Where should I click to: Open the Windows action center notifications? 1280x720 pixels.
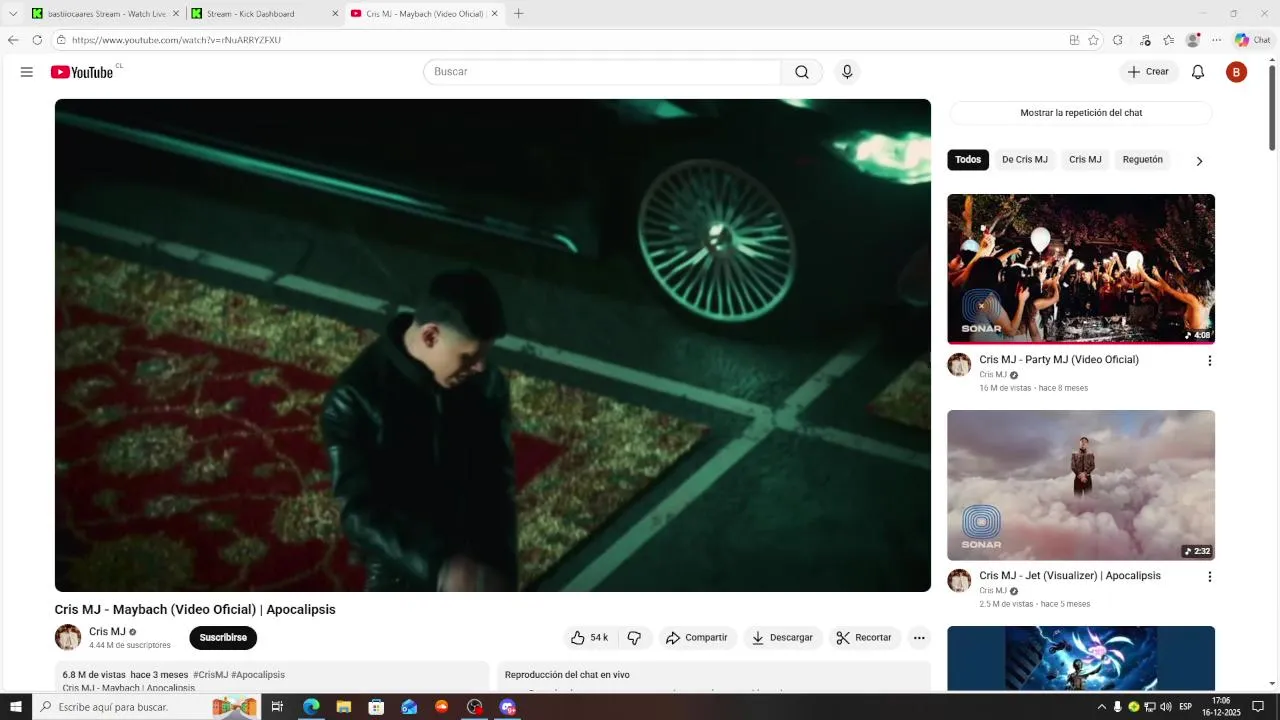[1259, 707]
